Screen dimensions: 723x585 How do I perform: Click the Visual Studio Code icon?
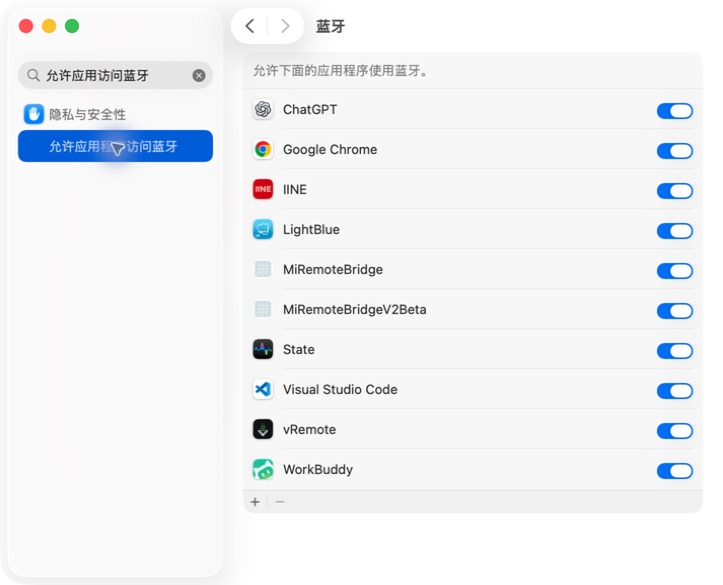263,390
